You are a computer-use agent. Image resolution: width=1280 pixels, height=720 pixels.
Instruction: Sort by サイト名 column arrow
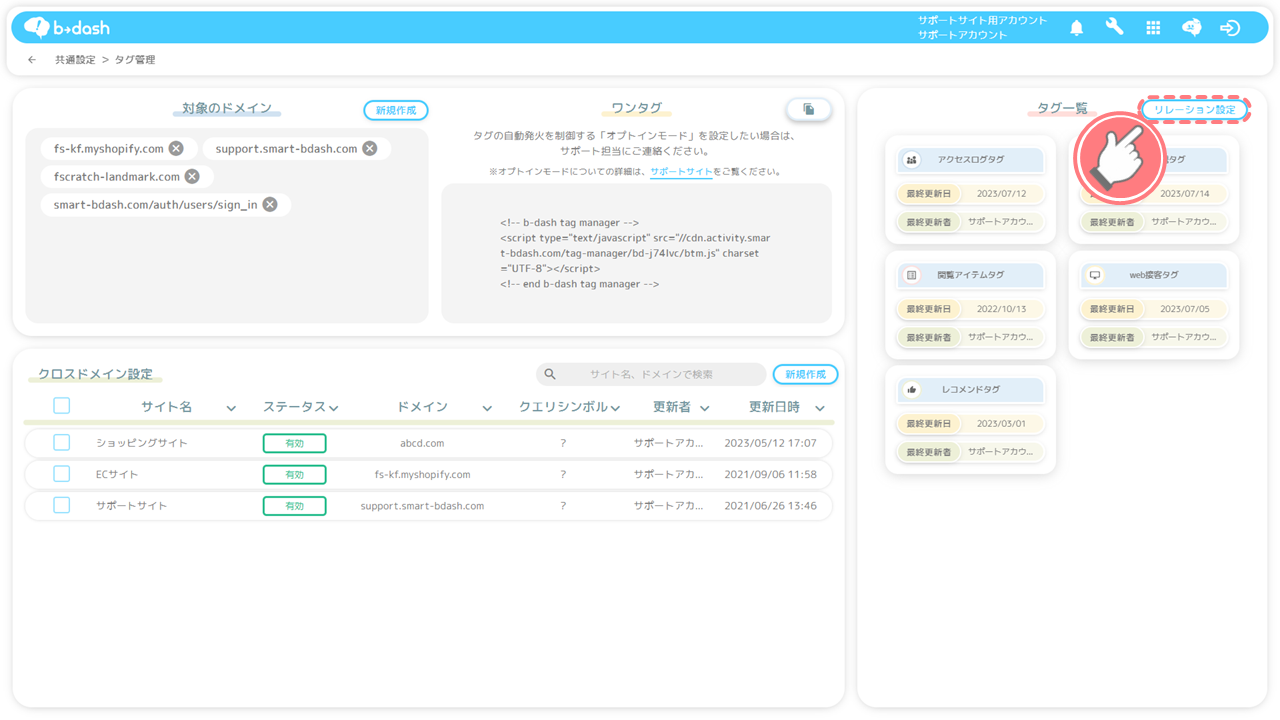231,408
